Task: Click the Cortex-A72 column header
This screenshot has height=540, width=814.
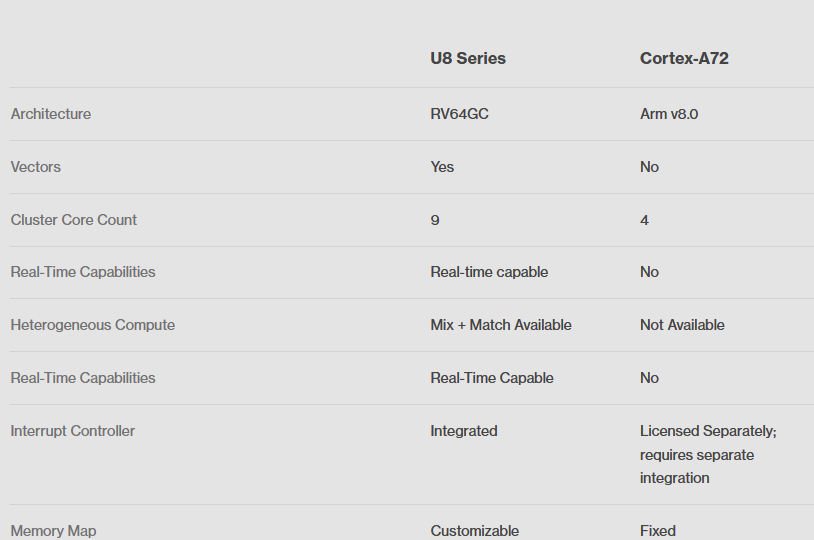Action: (x=684, y=59)
